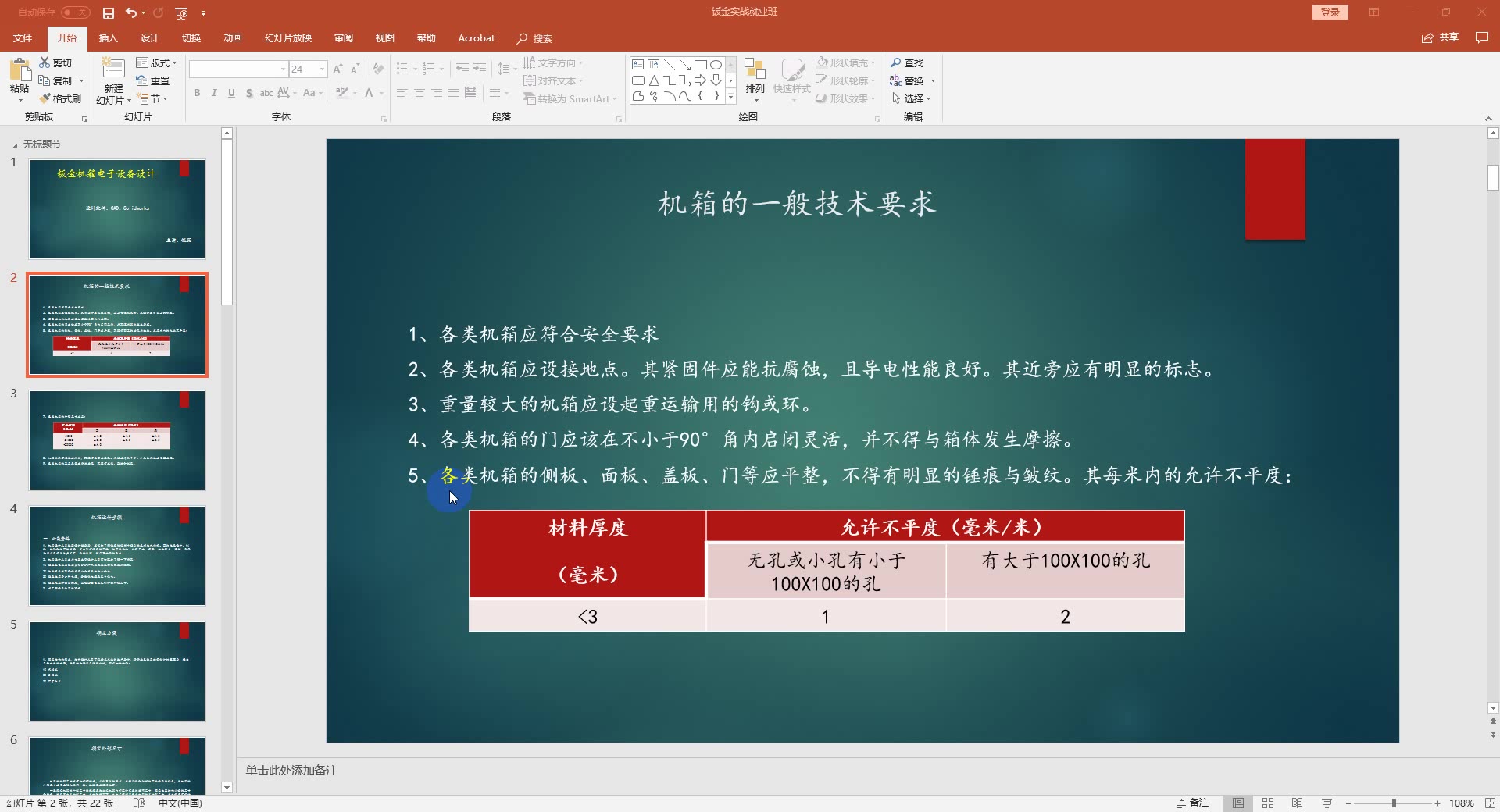This screenshot has width=1500, height=812.
Task: Click notes area 单击此处添加备注
Action: click(291, 770)
